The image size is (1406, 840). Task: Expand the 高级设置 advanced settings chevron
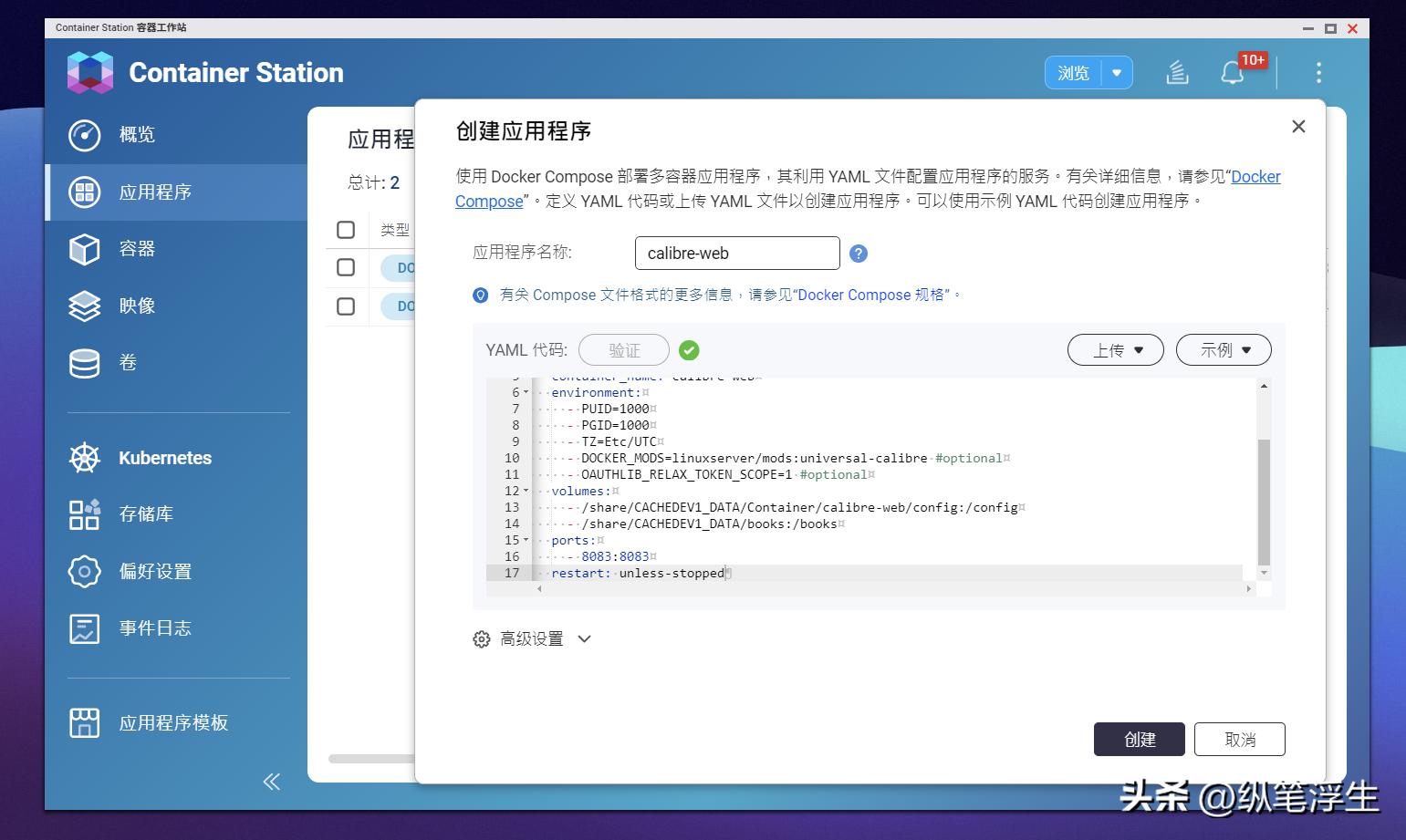click(585, 639)
